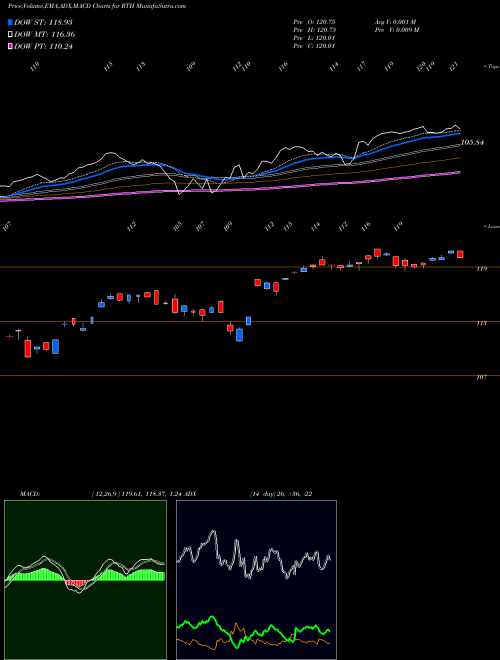The height and width of the screenshot is (660, 500).
Task: Click the 'Pre L: 120.01' value
Action: click(x=314, y=38)
